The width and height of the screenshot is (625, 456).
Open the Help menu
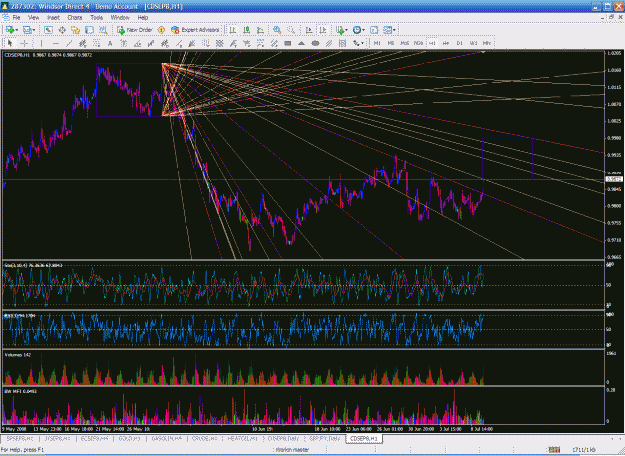143,18
